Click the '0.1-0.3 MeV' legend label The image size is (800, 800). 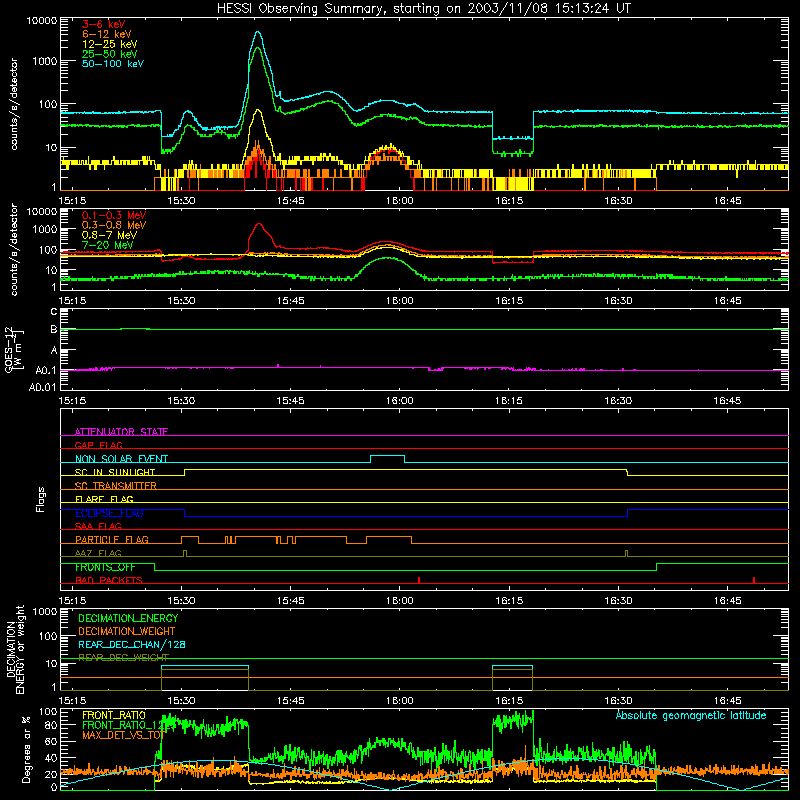coord(114,215)
